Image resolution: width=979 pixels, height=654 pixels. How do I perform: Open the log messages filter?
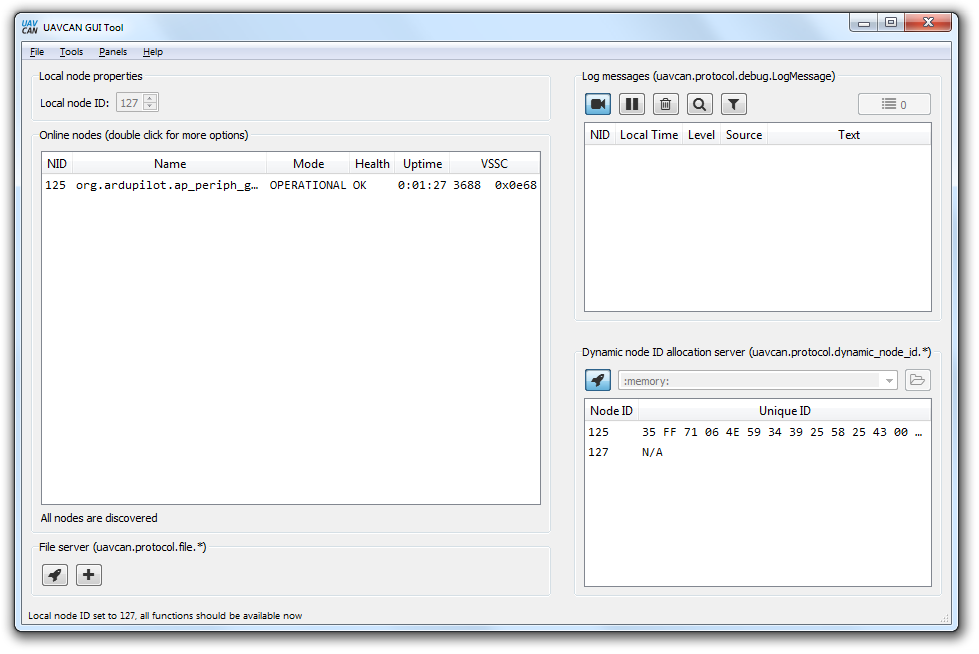pos(734,104)
